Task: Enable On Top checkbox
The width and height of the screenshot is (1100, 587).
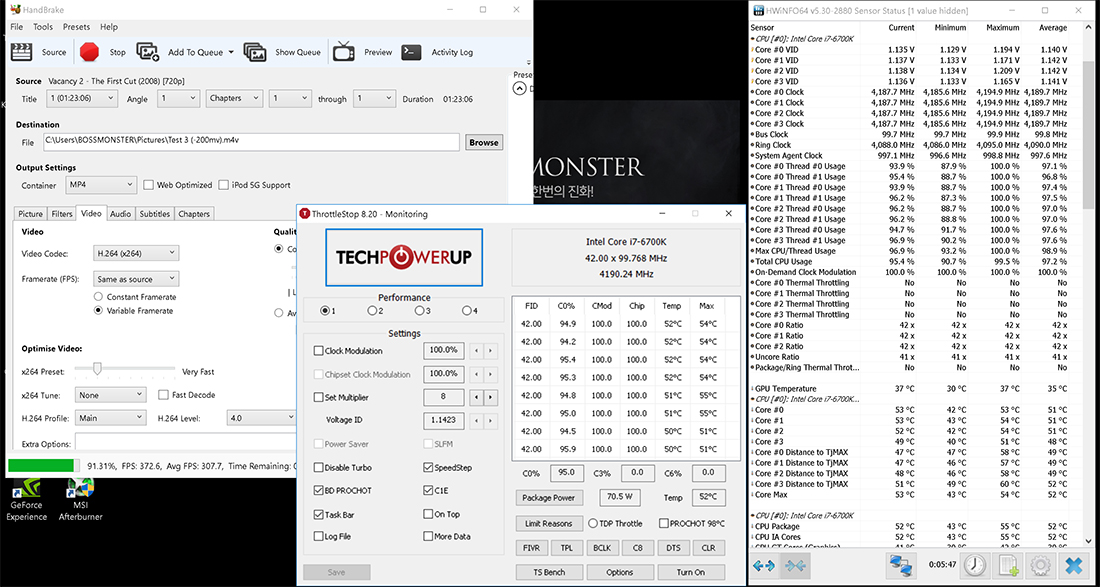Action: point(428,514)
